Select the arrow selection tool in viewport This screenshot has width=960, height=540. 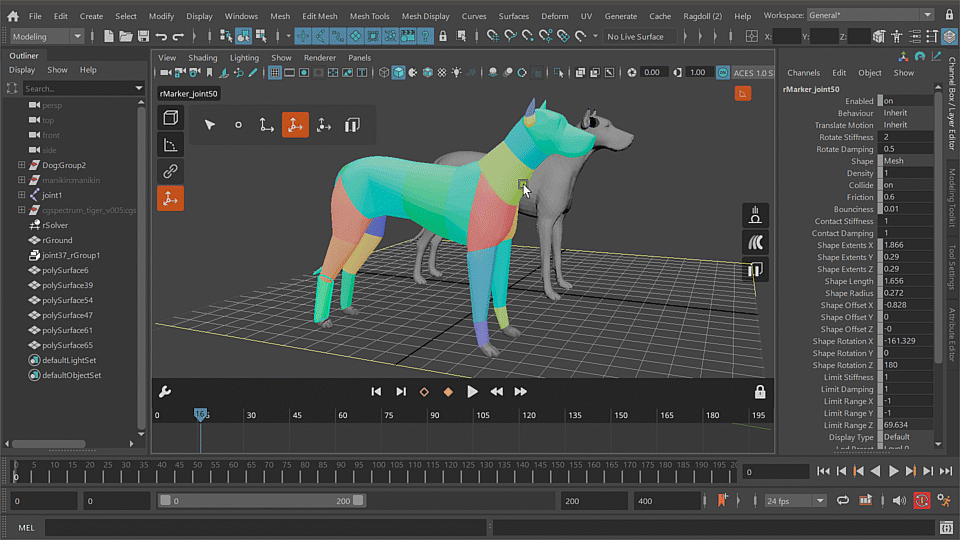[x=210, y=125]
